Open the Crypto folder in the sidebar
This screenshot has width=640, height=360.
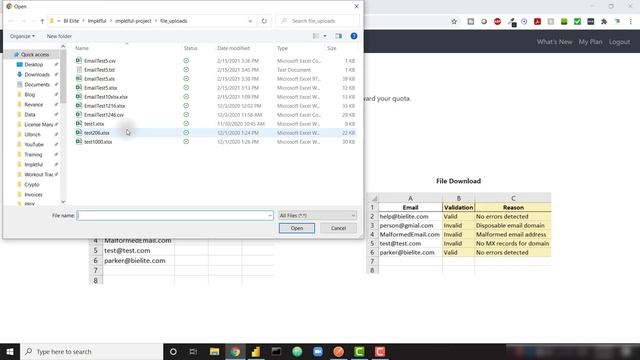pyautogui.click(x=32, y=184)
